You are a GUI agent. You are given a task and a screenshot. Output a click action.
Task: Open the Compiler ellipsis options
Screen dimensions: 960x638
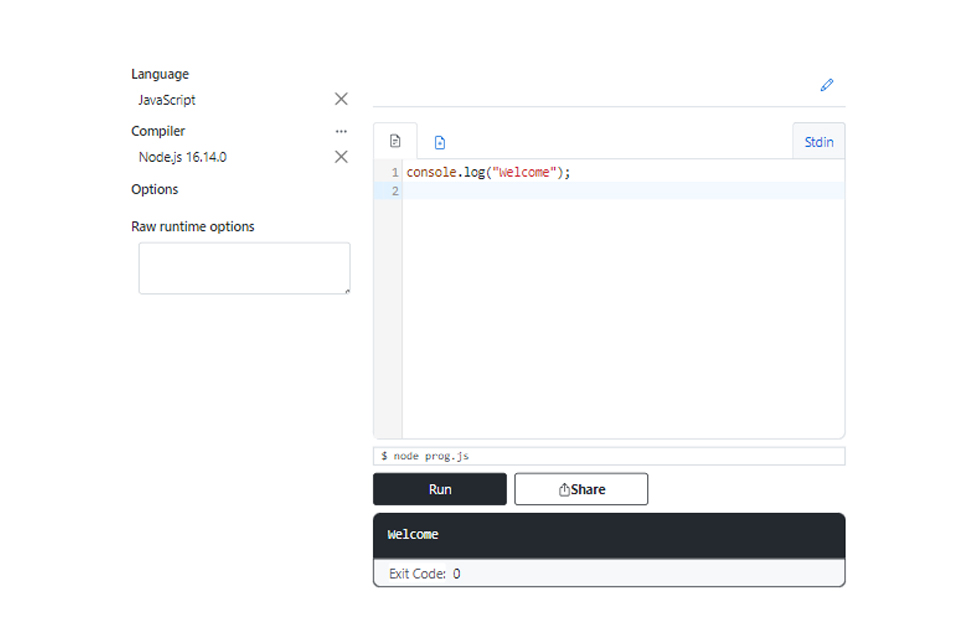tap(341, 131)
